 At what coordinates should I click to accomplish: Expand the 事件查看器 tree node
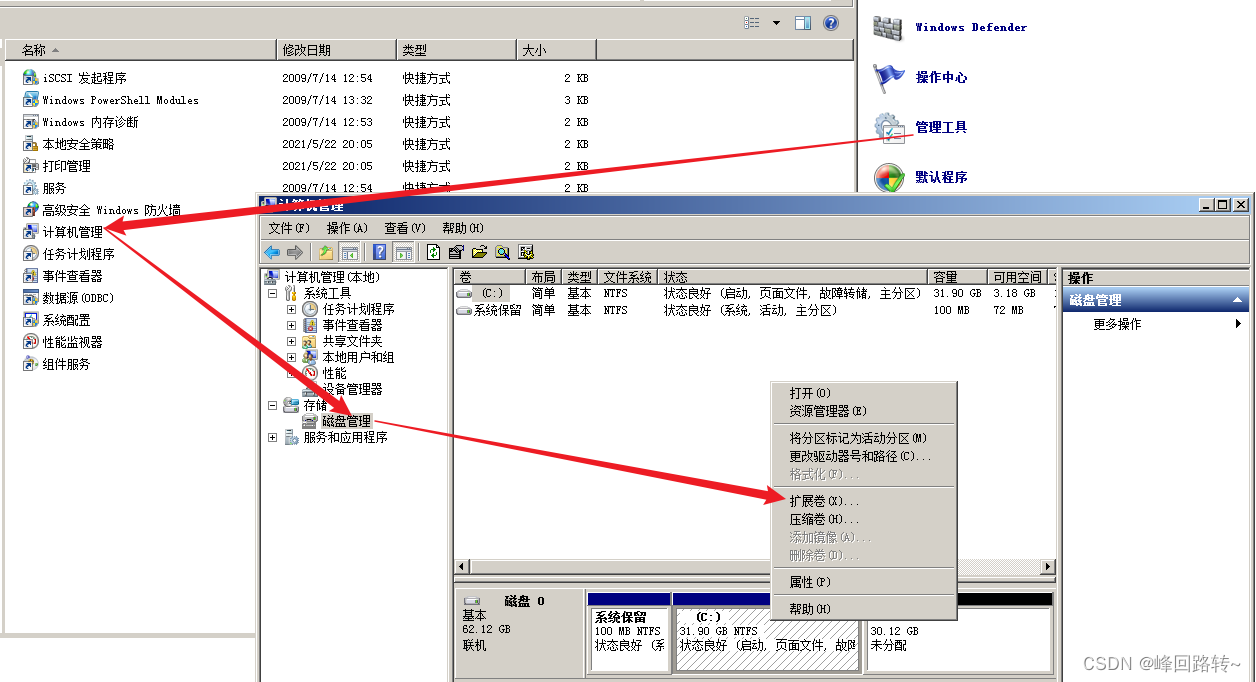[x=291, y=325]
